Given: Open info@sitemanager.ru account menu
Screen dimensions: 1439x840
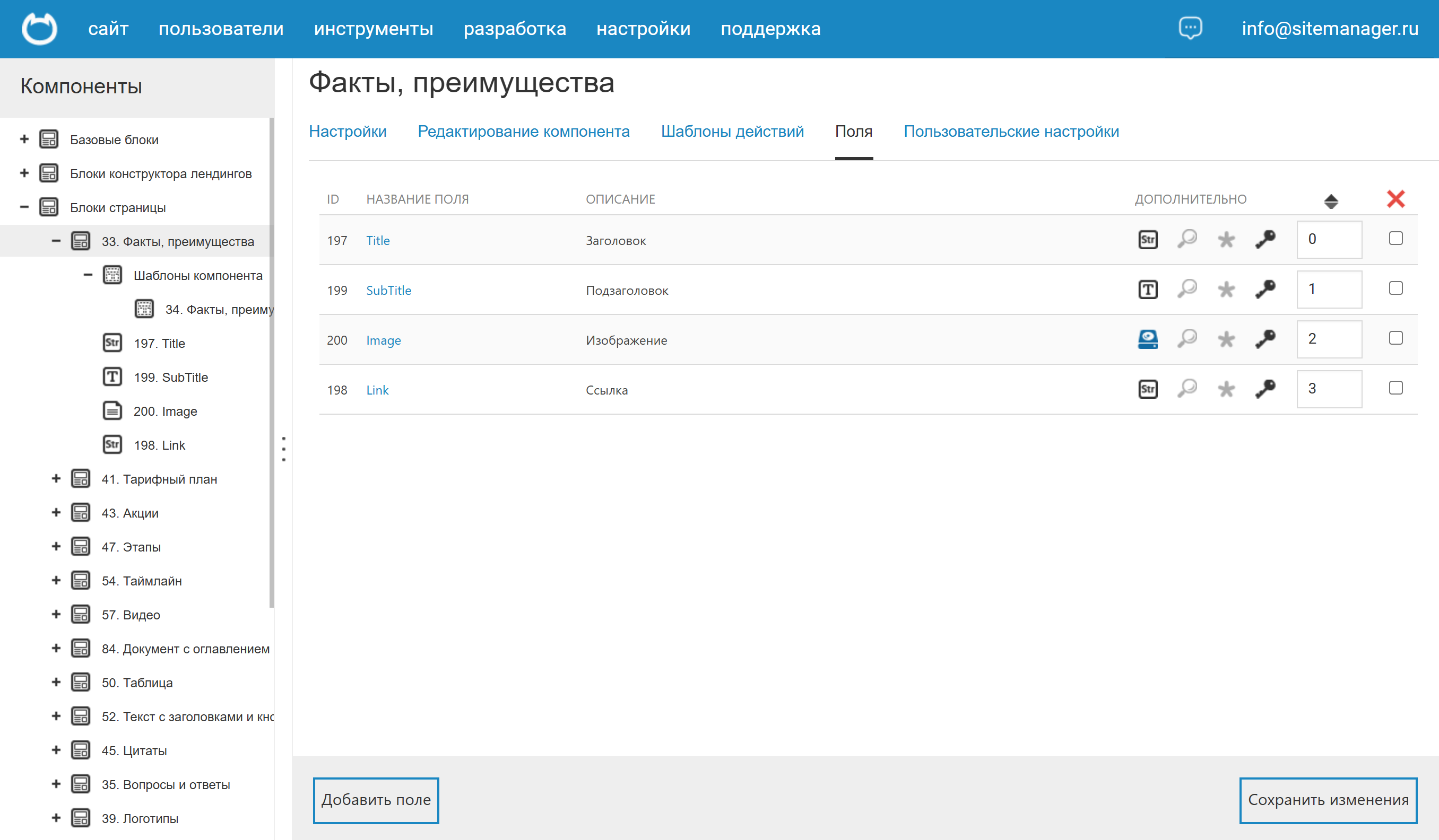Looking at the screenshot, I should click(x=1330, y=29).
